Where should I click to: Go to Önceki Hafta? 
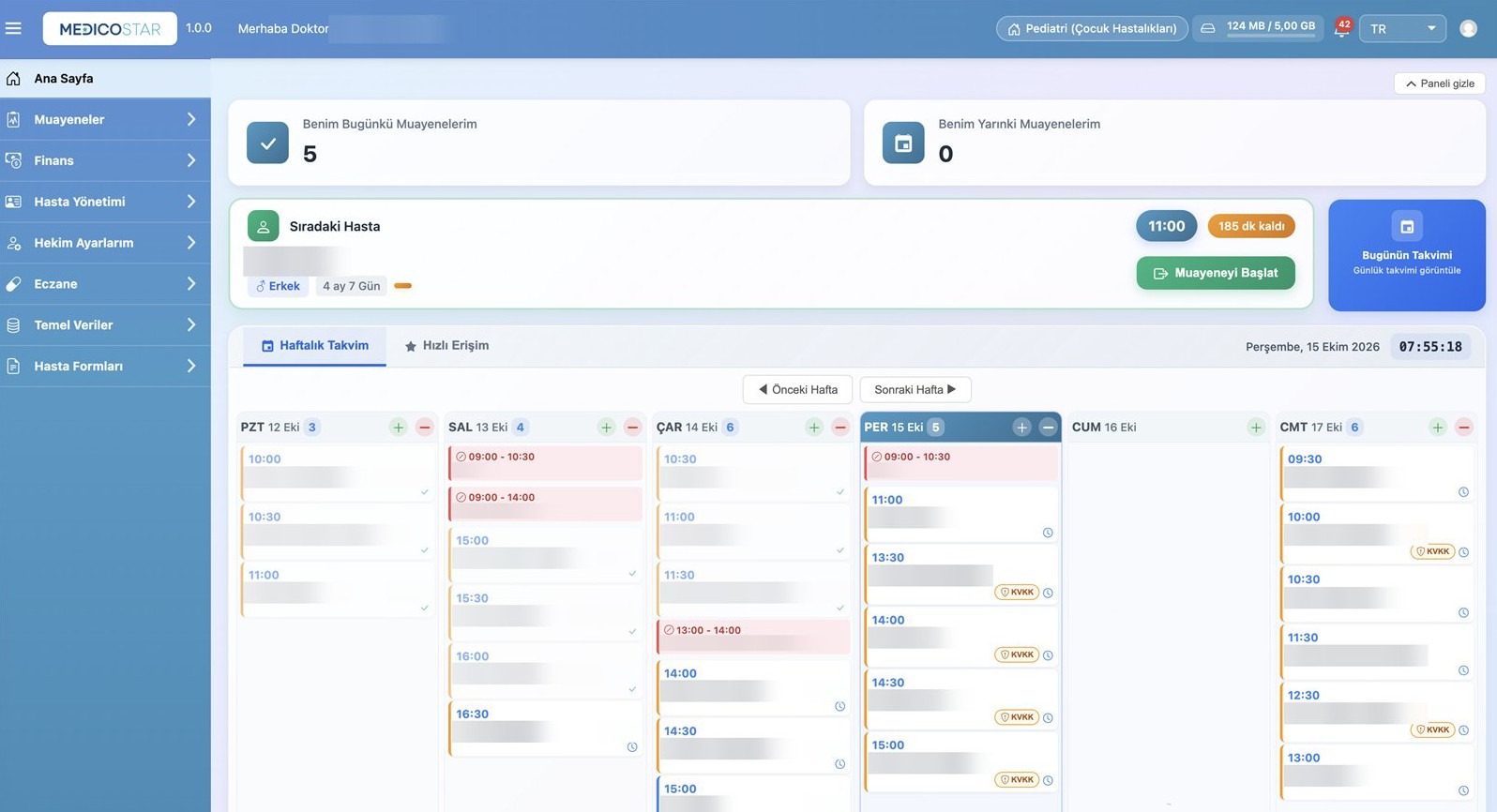pos(797,389)
